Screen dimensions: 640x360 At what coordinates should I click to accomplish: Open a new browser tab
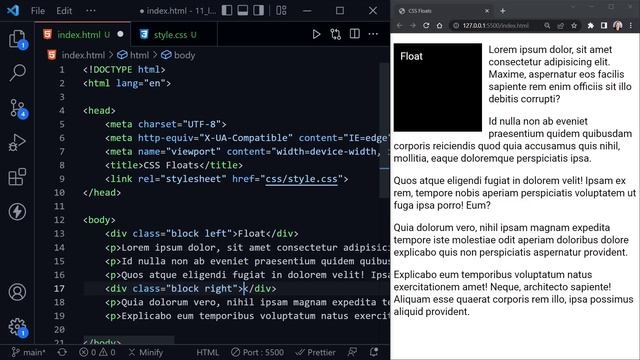point(503,11)
